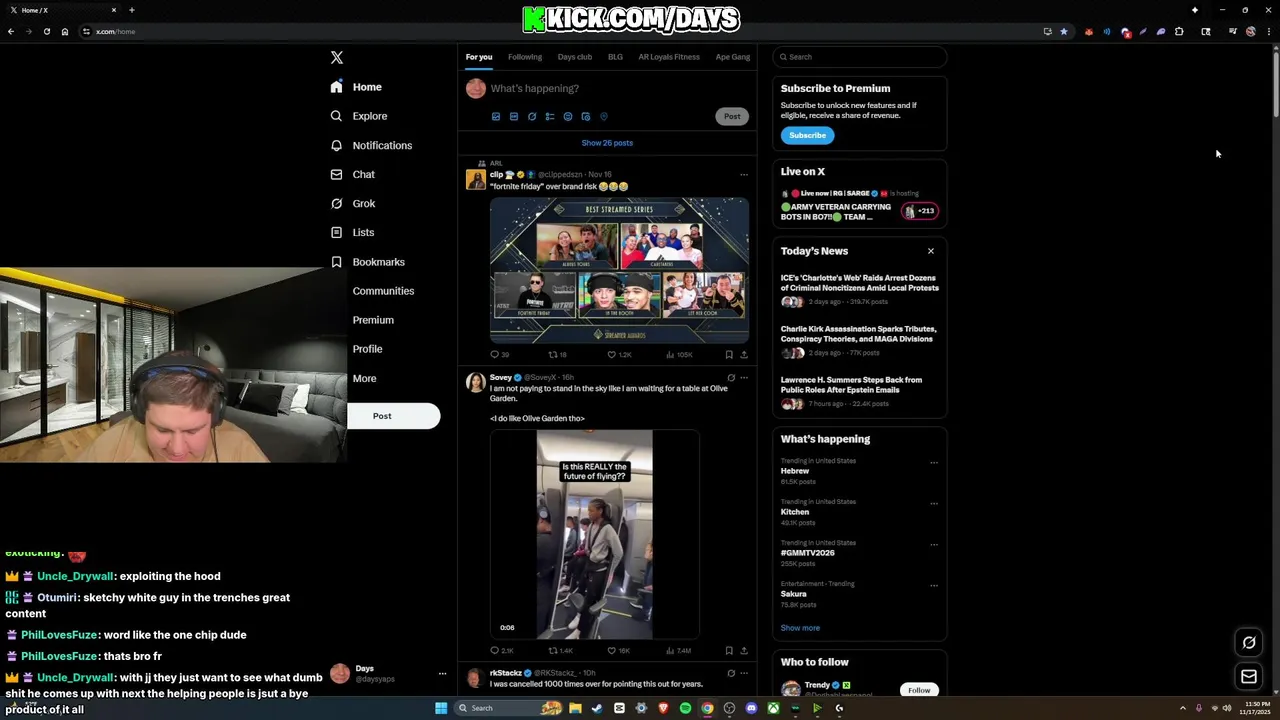
Task: Close the Today's News panel
Action: click(931, 251)
